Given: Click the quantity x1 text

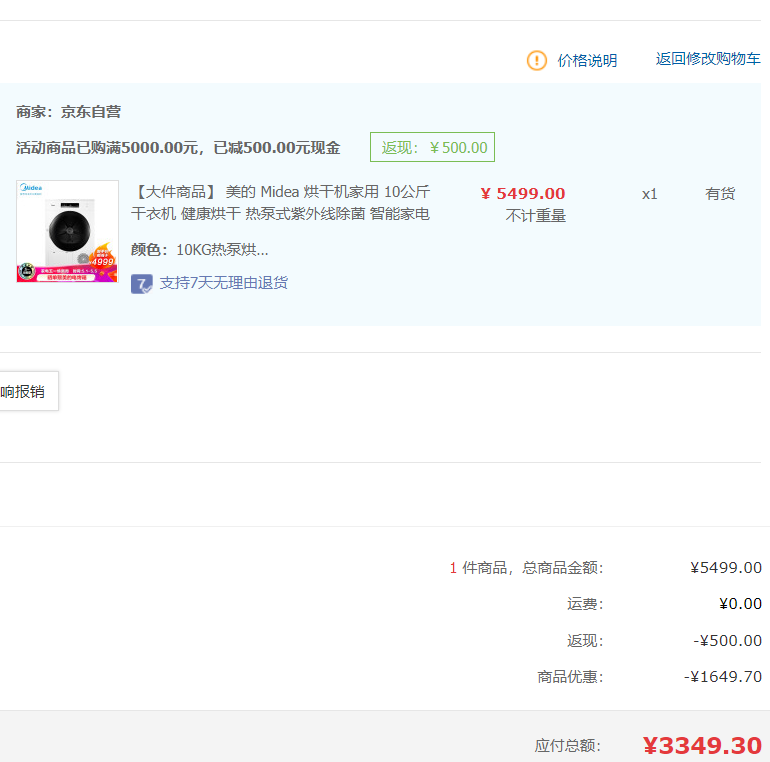Looking at the screenshot, I should [649, 194].
